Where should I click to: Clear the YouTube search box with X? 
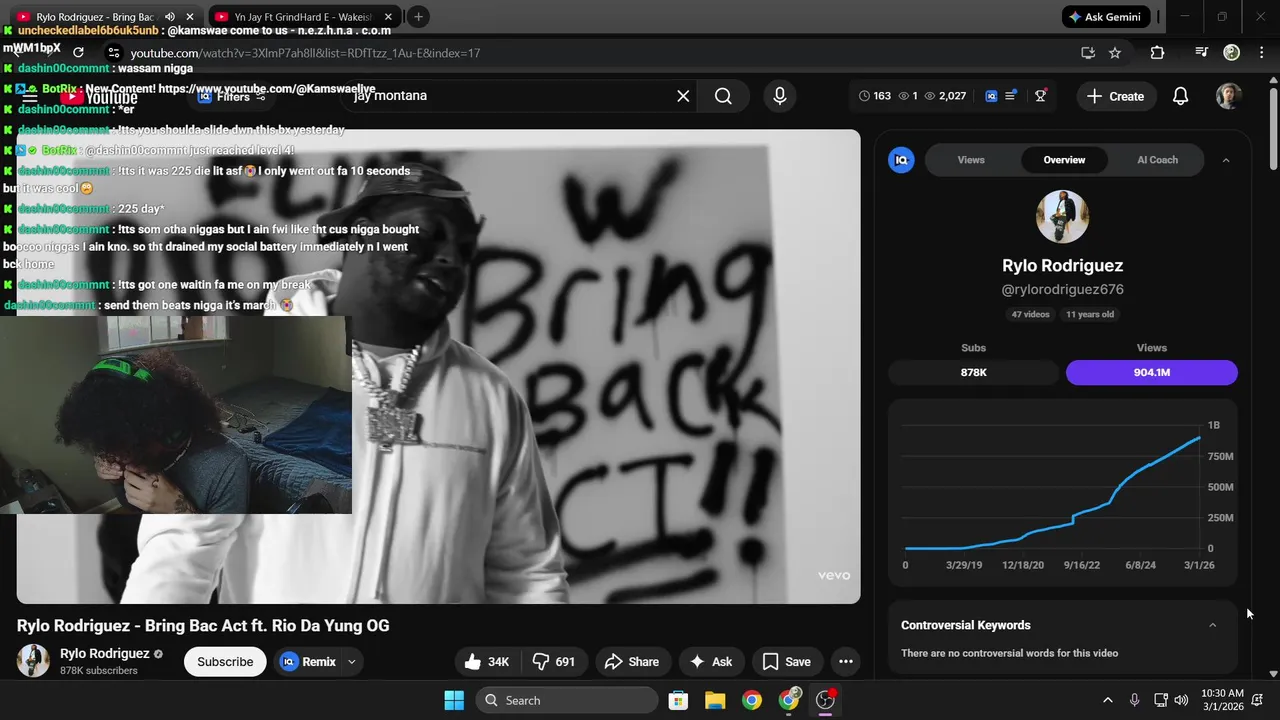click(x=683, y=96)
